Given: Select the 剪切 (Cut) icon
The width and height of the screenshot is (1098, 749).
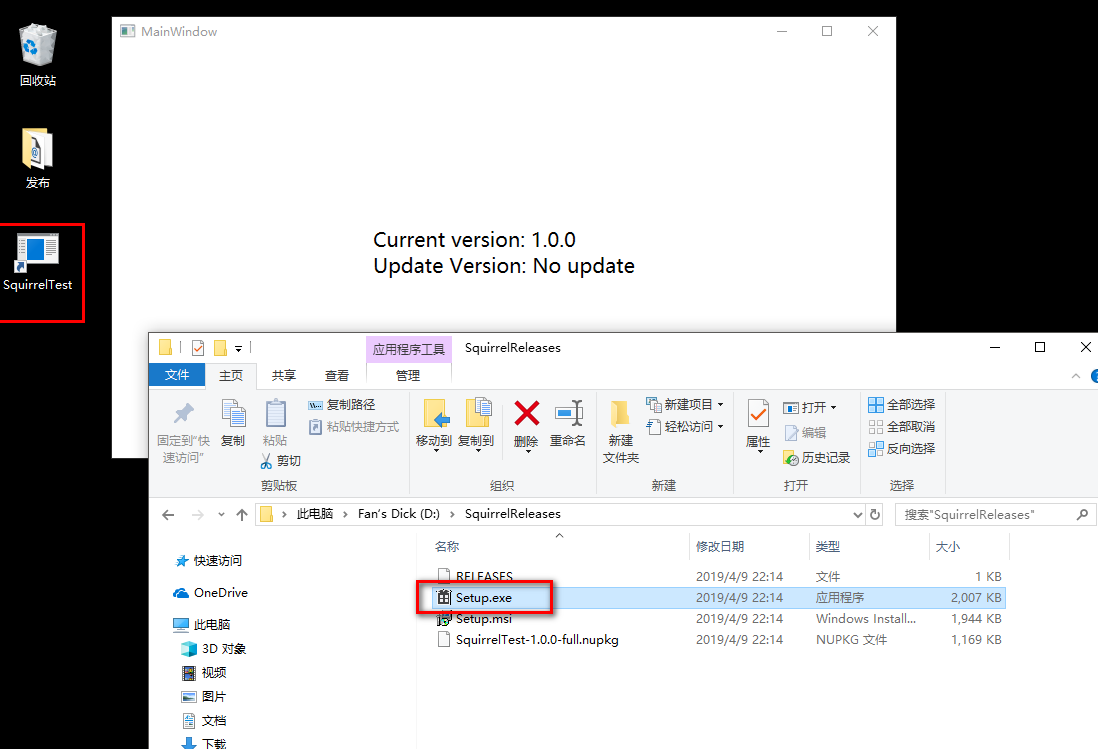Looking at the screenshot, I should click(x=281, y=460).
